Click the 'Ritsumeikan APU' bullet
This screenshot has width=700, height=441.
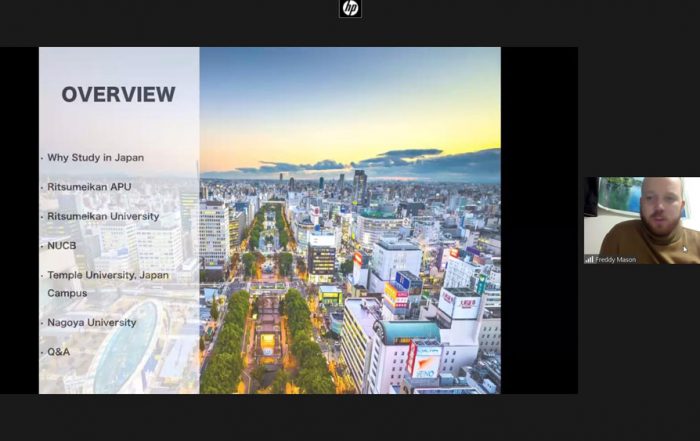click(89, 187)
